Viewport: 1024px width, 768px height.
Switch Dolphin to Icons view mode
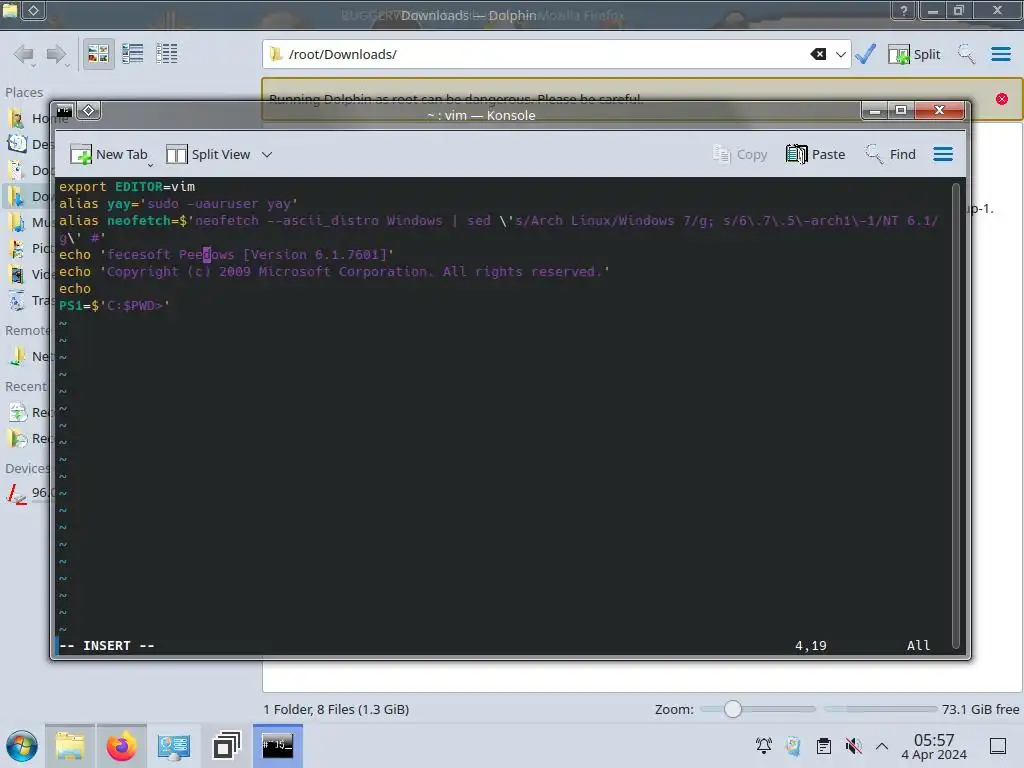(99, 54)
